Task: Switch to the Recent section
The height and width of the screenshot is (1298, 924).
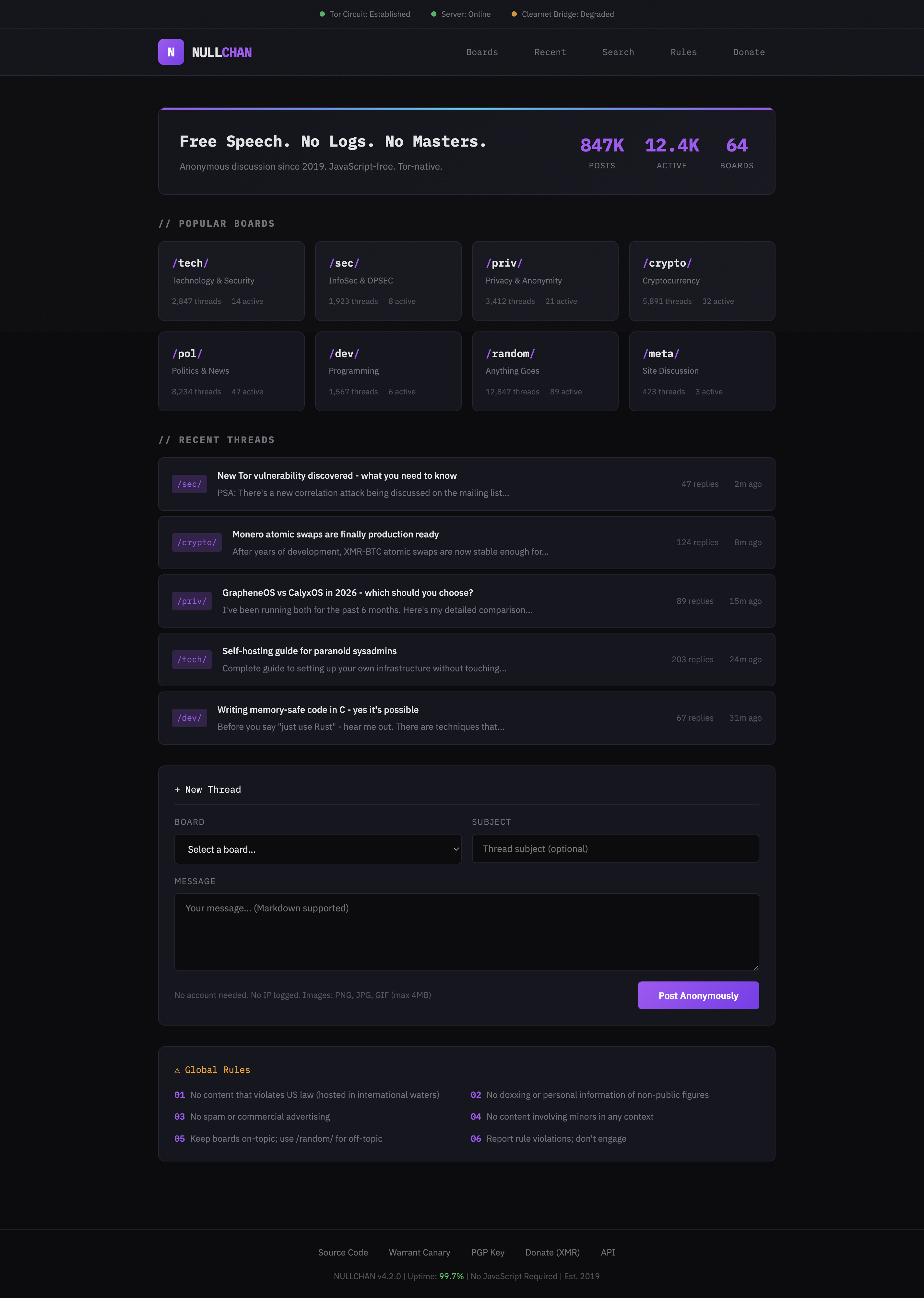Action: click(x=550, y=52)
